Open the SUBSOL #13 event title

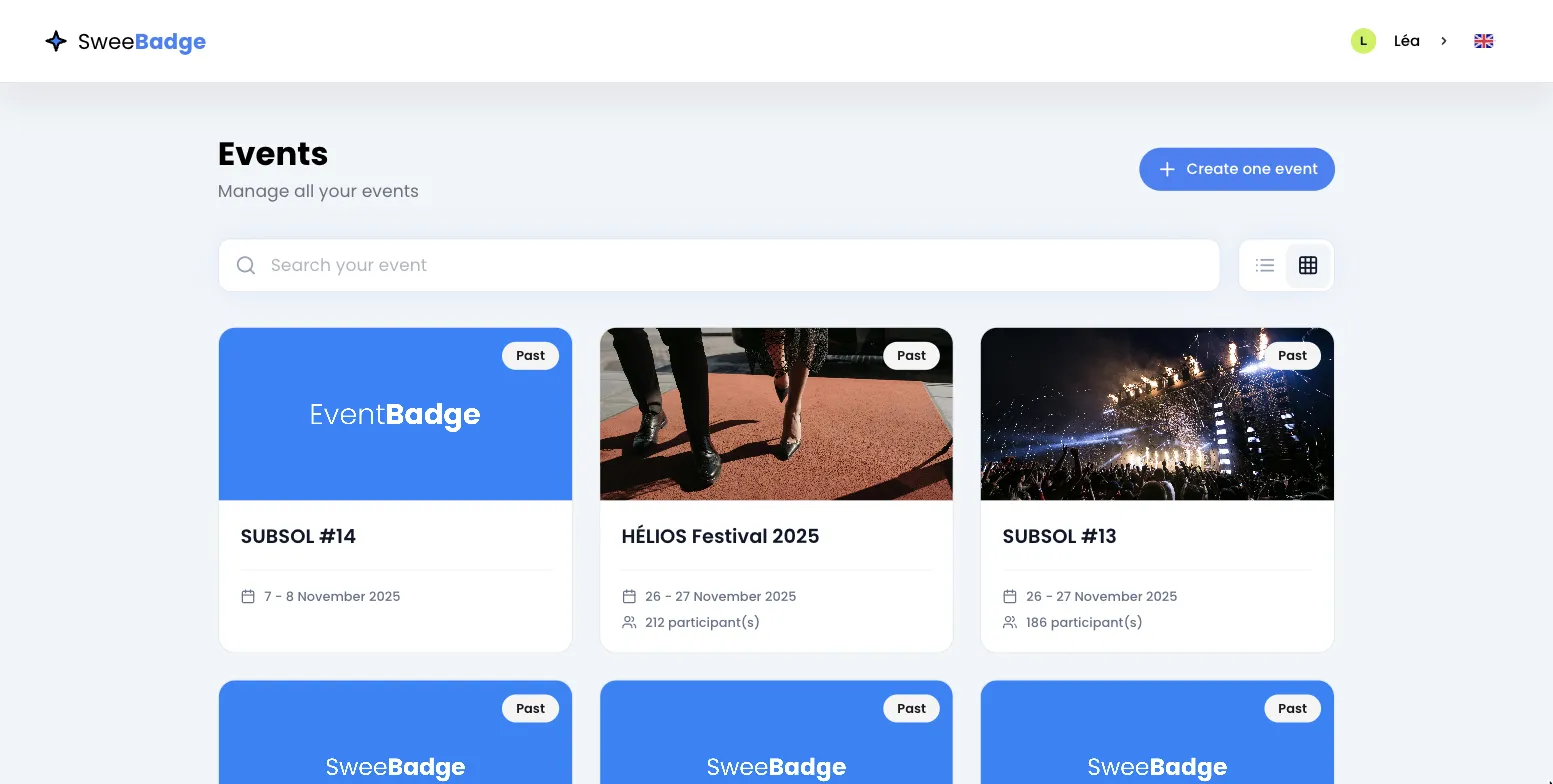point(1059,536)
